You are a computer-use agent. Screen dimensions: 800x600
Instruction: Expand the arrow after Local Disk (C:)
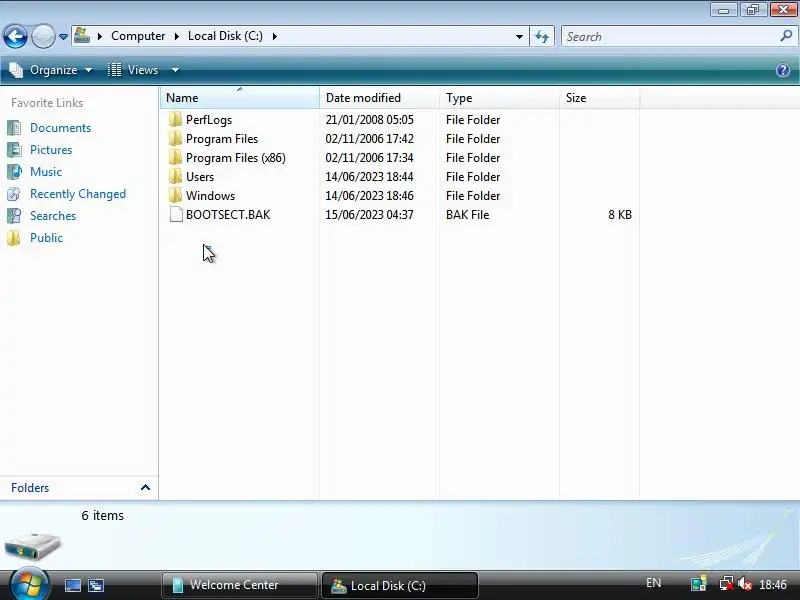[x=274, y=36]
